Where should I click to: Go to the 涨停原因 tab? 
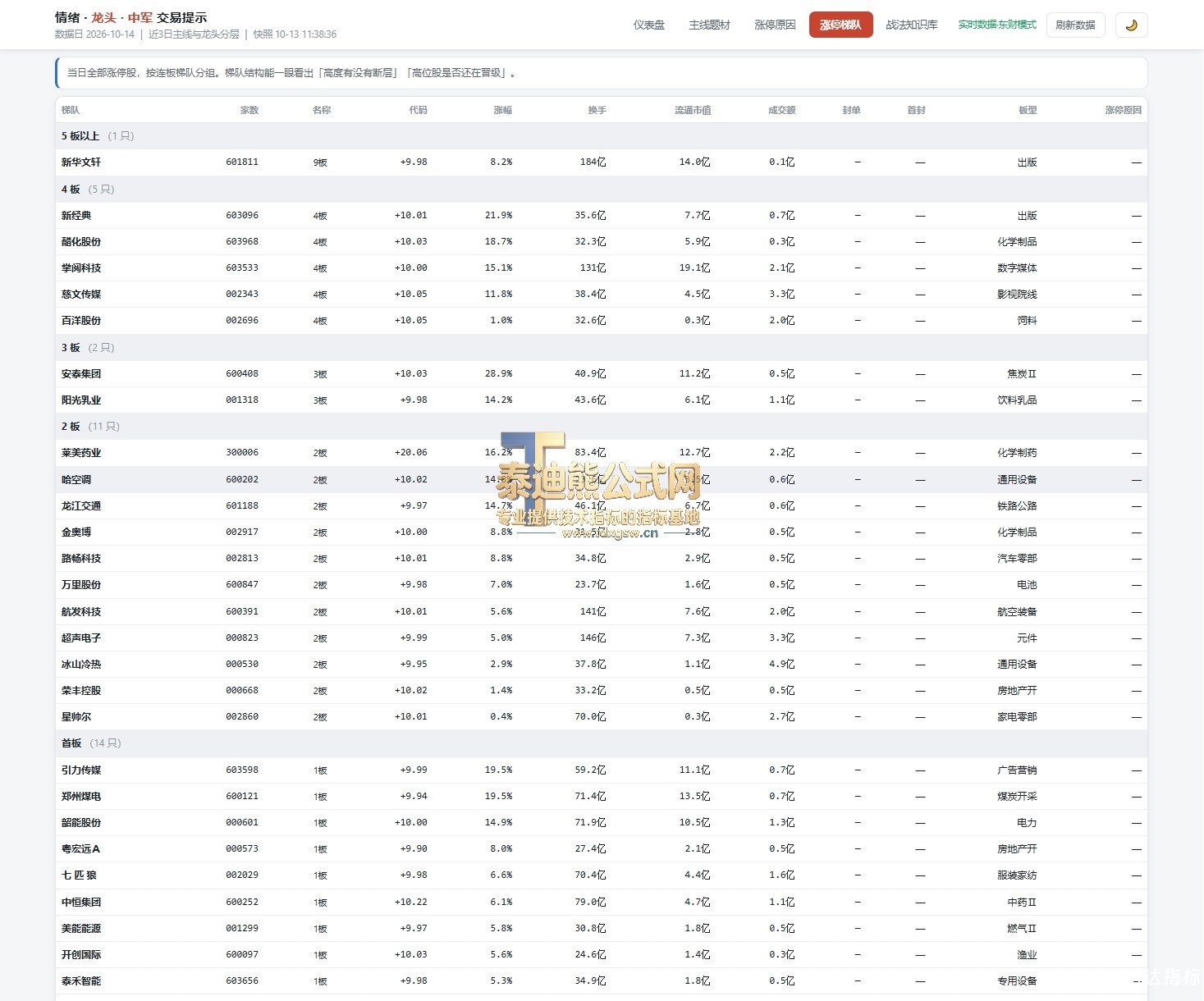coord(776,25)
